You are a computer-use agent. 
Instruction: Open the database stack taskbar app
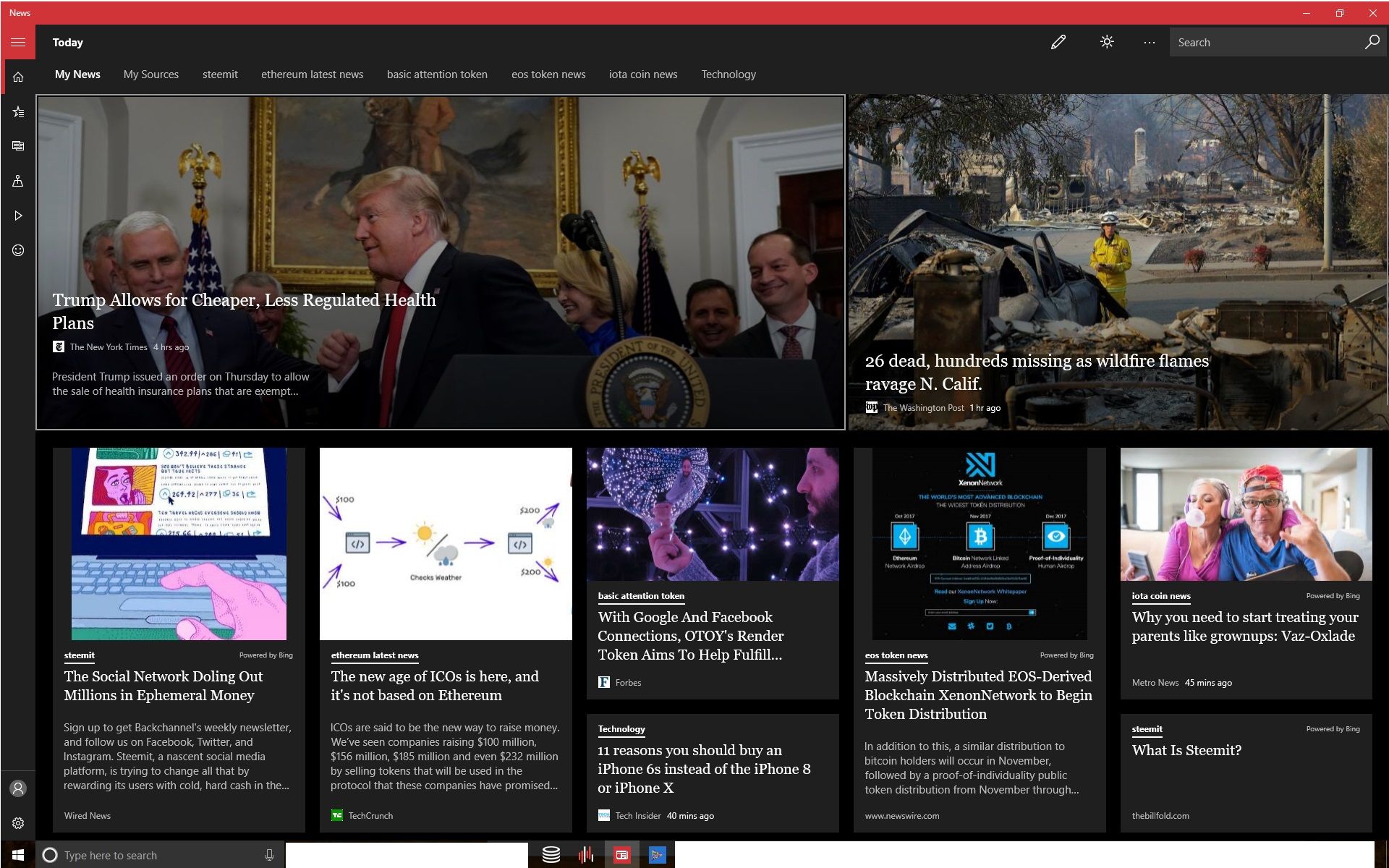(551, 855)
